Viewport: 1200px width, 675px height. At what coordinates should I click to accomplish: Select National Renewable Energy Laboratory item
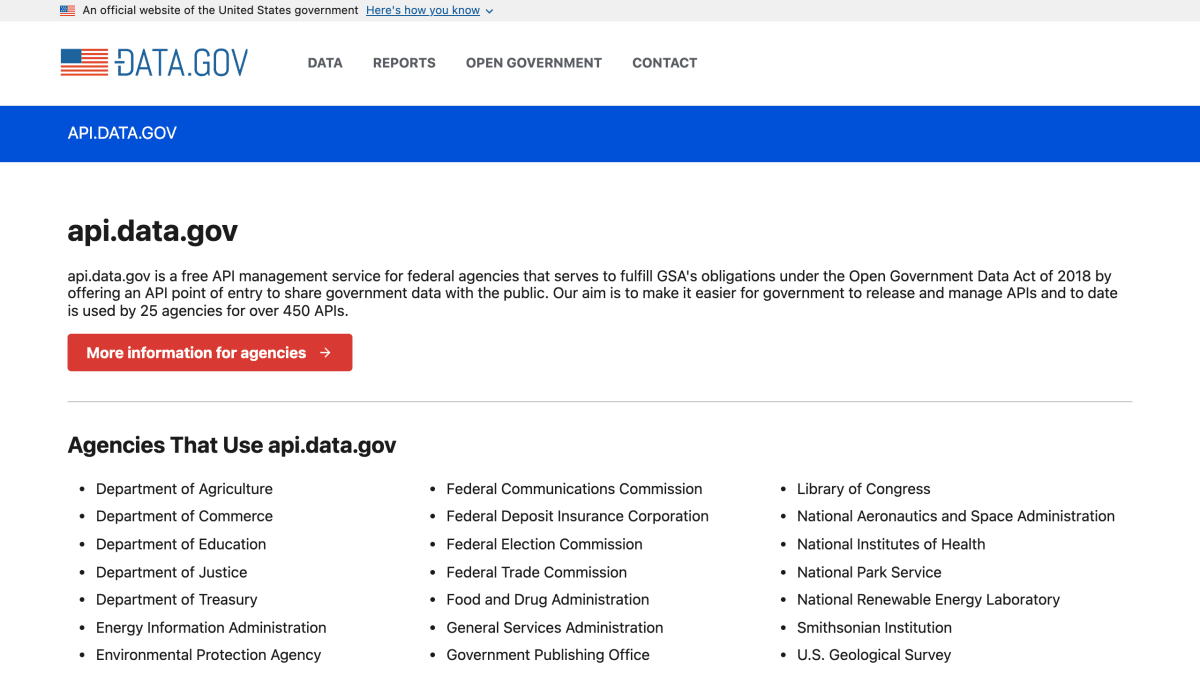(928, 599)
